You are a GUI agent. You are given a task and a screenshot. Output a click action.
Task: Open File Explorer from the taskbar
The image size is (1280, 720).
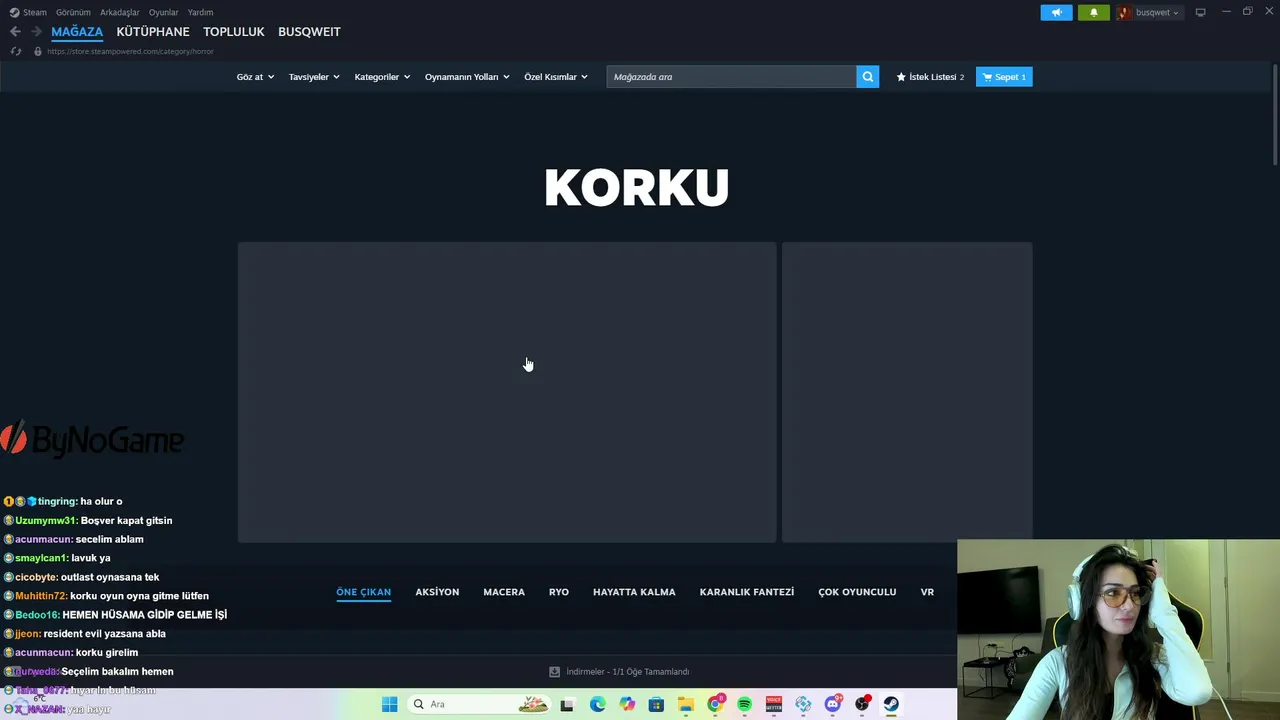point(686,704)
